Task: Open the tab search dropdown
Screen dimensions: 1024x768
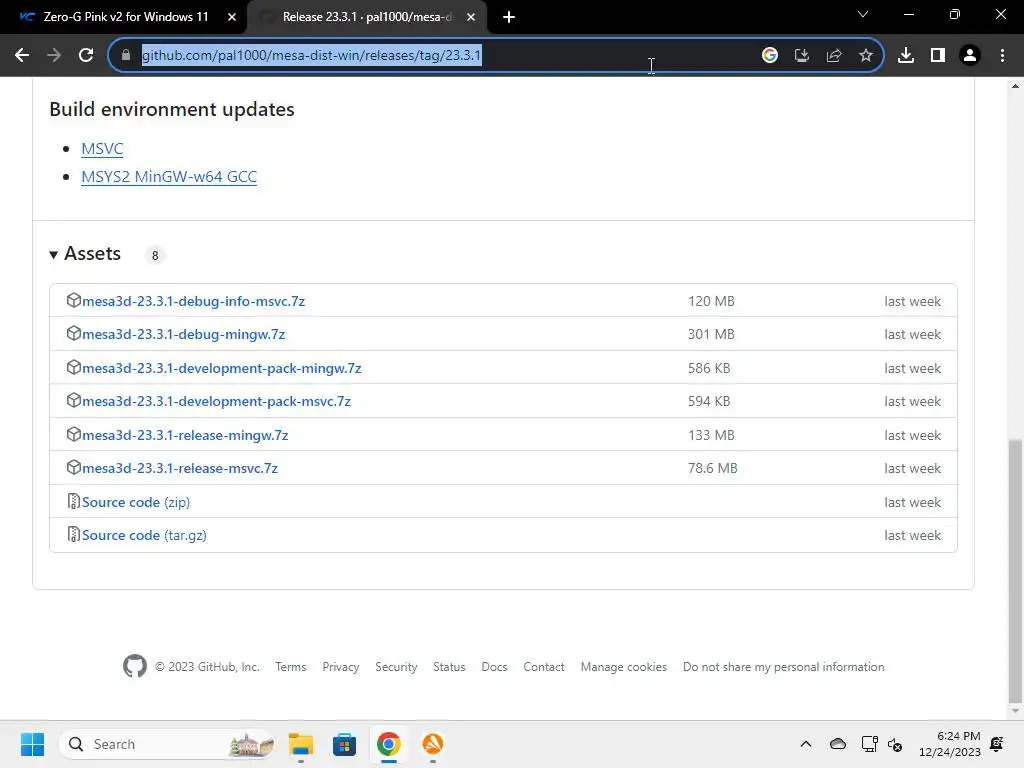Action: point(863,14)
